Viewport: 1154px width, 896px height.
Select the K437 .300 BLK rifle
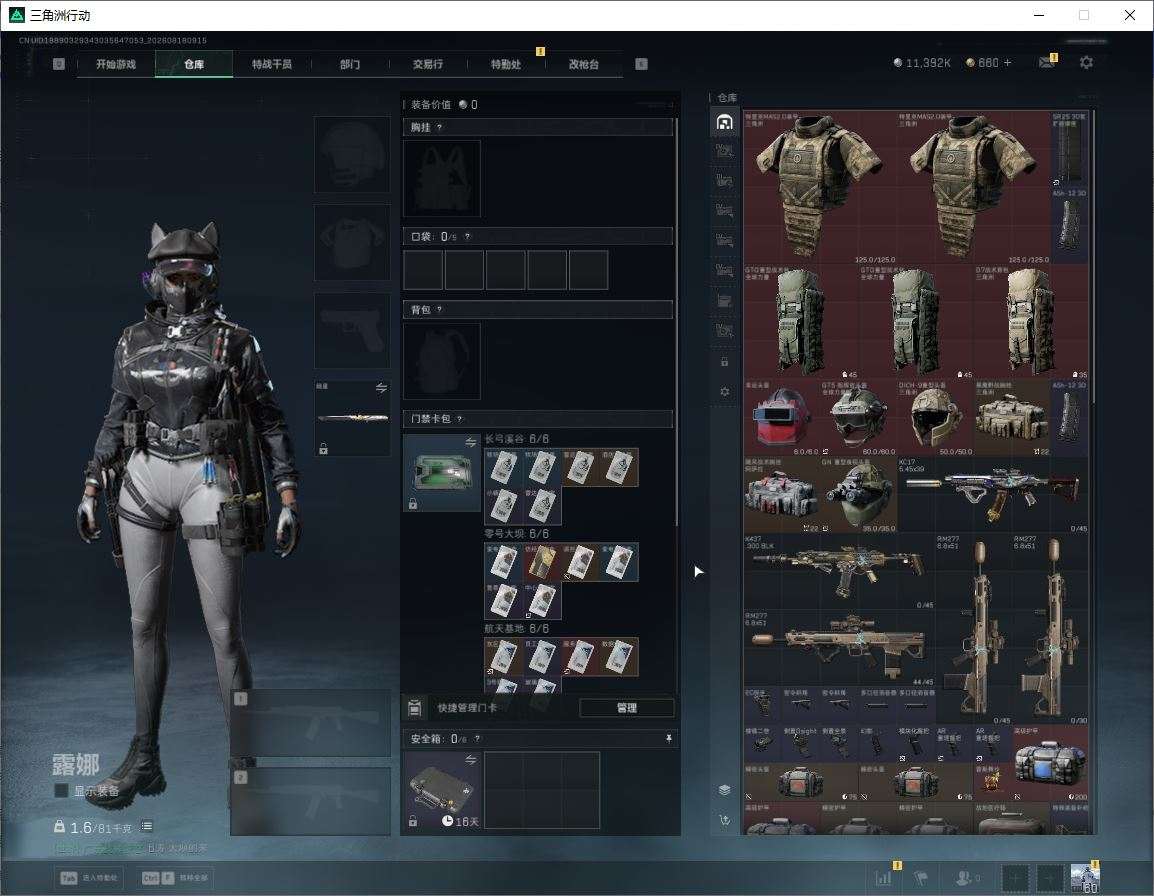[839, 572]
